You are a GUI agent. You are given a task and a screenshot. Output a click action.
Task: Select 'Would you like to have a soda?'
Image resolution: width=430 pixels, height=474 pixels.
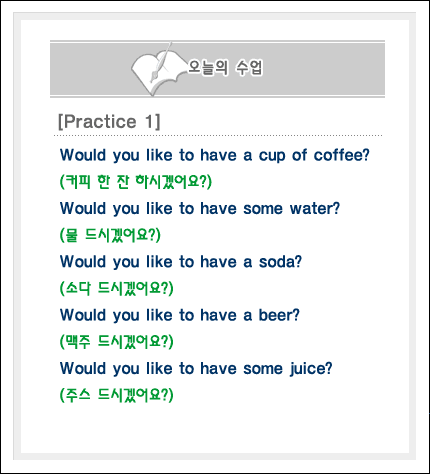click(181, 262)
